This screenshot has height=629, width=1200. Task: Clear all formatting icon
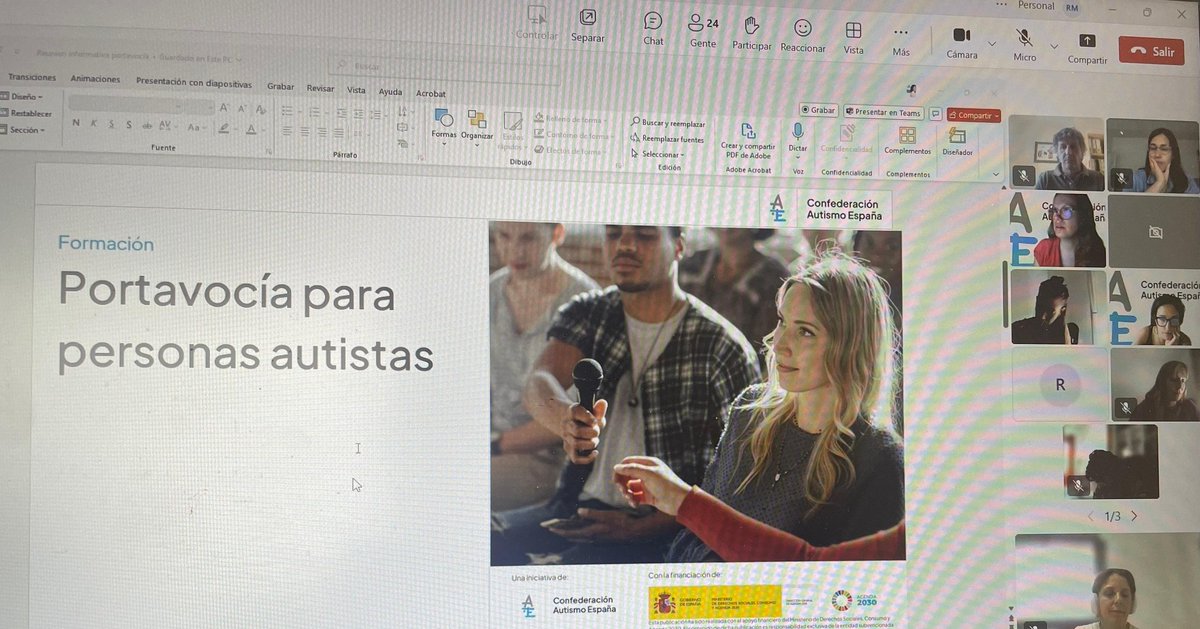click(x=261, y=109)
